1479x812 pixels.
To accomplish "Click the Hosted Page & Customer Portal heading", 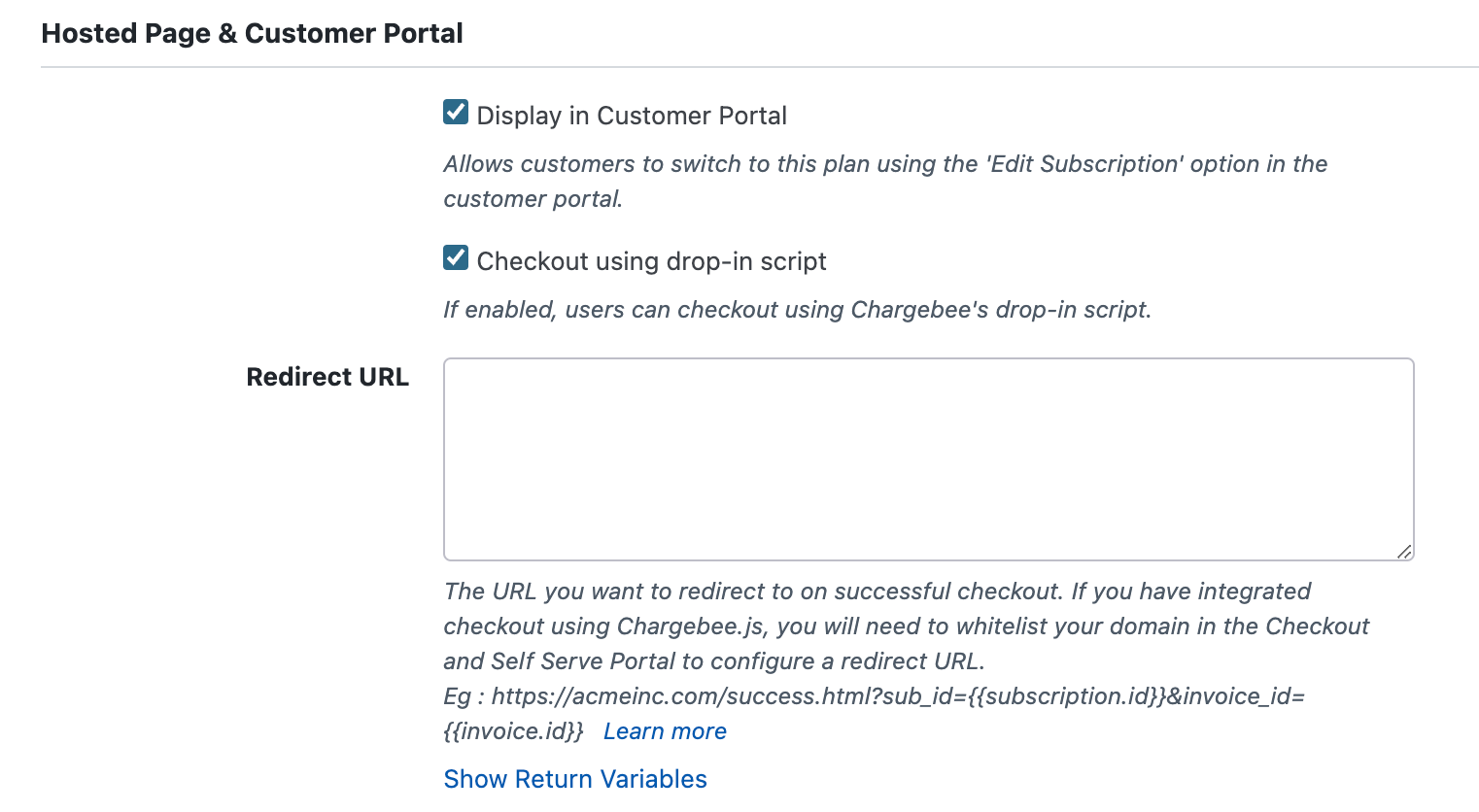I will (x=252, y=33).
